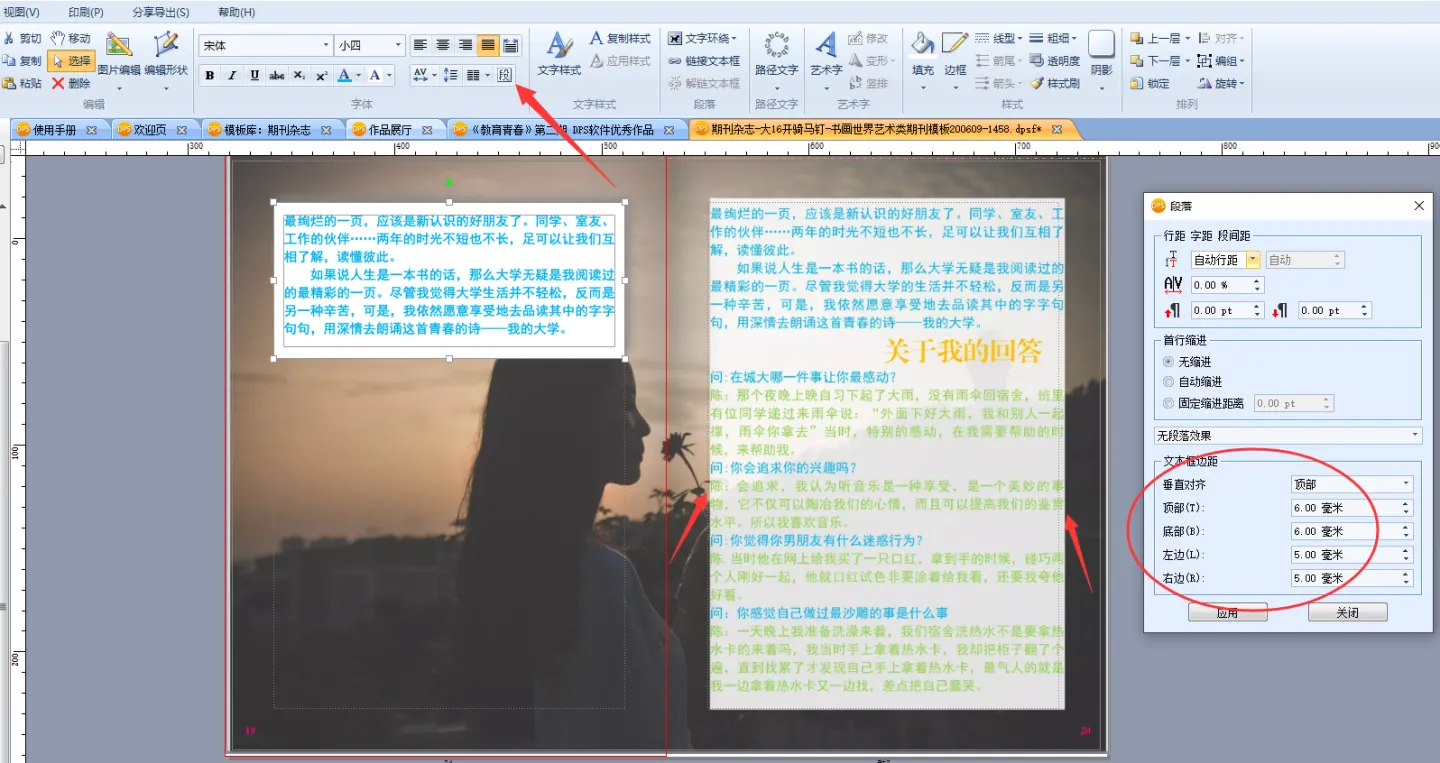The image size is (1440, 763).
Task: Click the Cut (剪切) scissors tool
Action: tap(23, 38)
